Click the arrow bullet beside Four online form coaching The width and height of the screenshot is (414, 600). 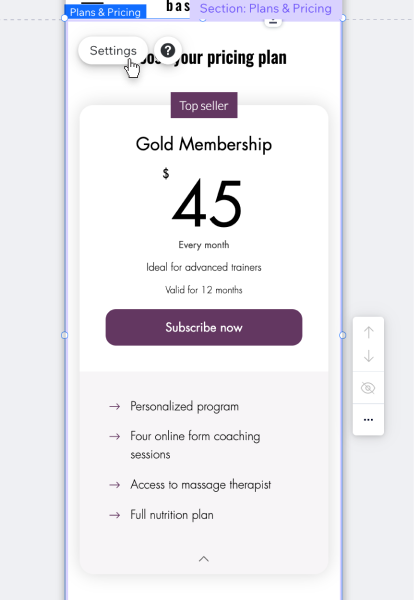(x=115, y=436)
